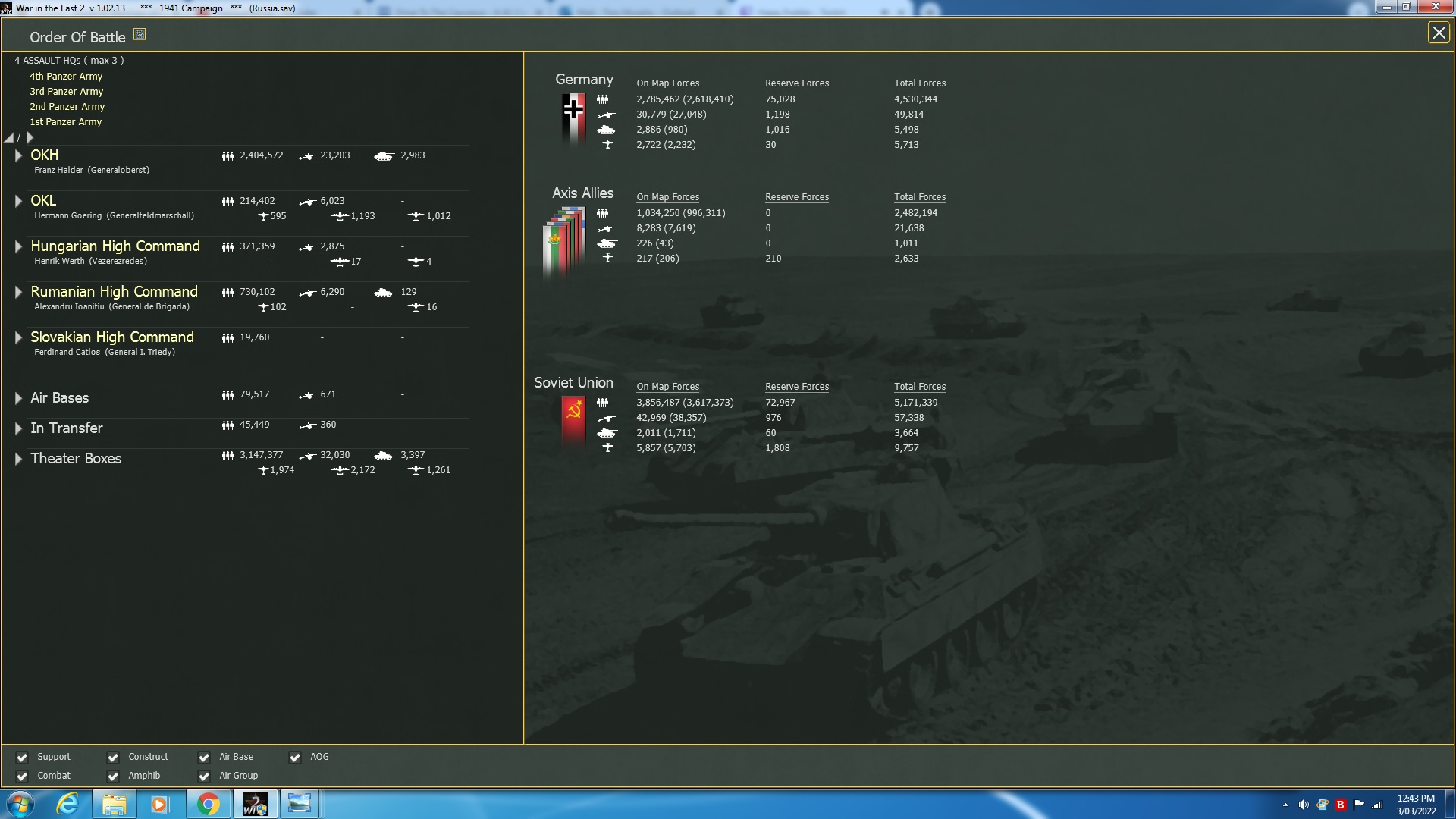The height and width of the screenshot is (819, 1456).
Task: Click the Germany flag icon
Action: point(573,118)
